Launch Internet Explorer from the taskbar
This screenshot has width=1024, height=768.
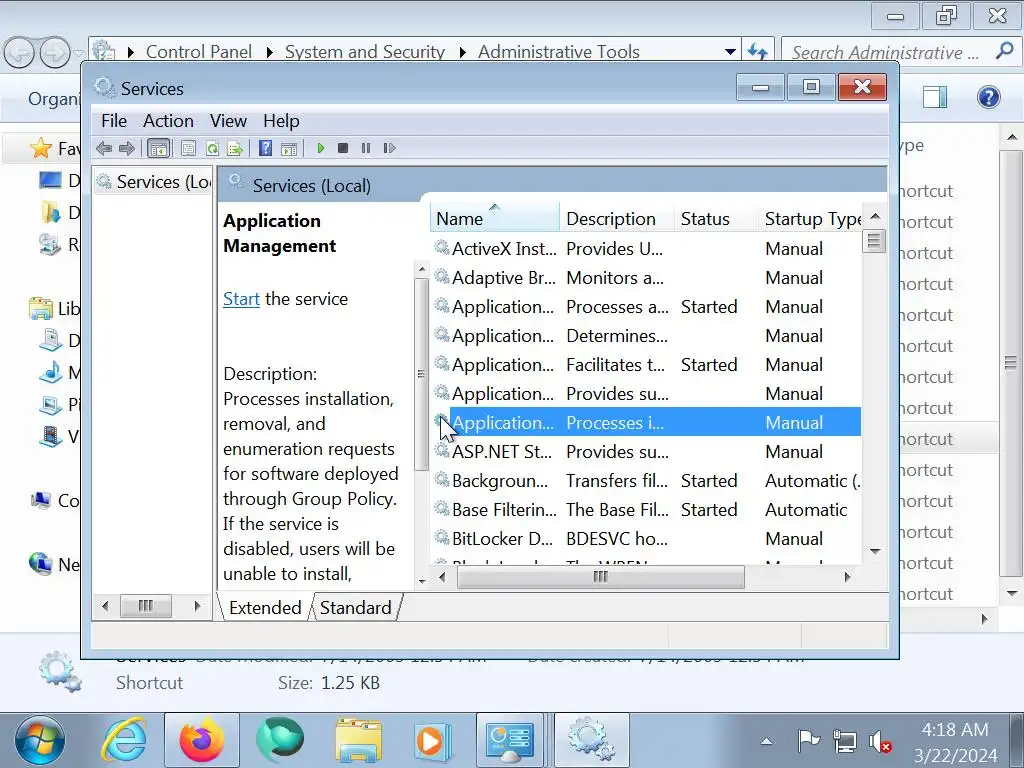(x=123, y=740)
